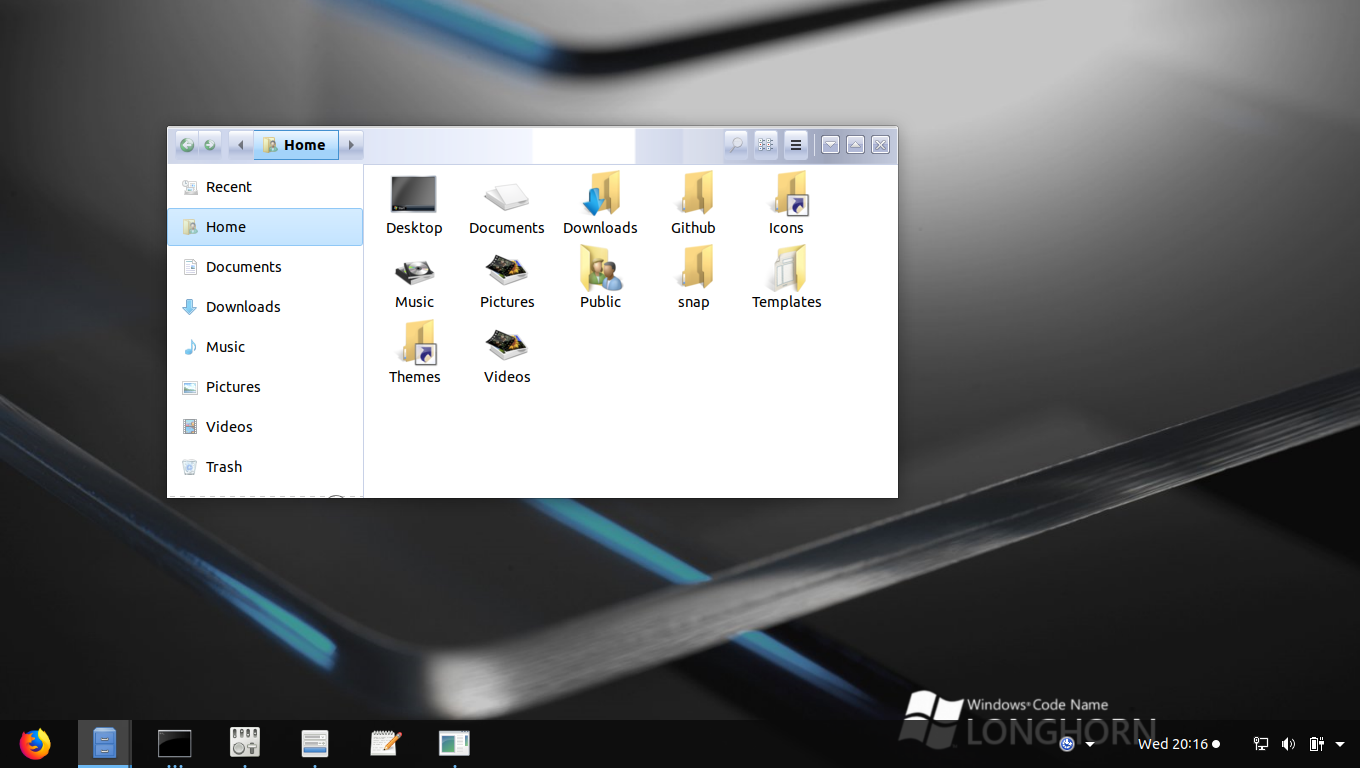Open the battery status tray icon
The image size is (1360, 768).
(x=1316, y=744)
